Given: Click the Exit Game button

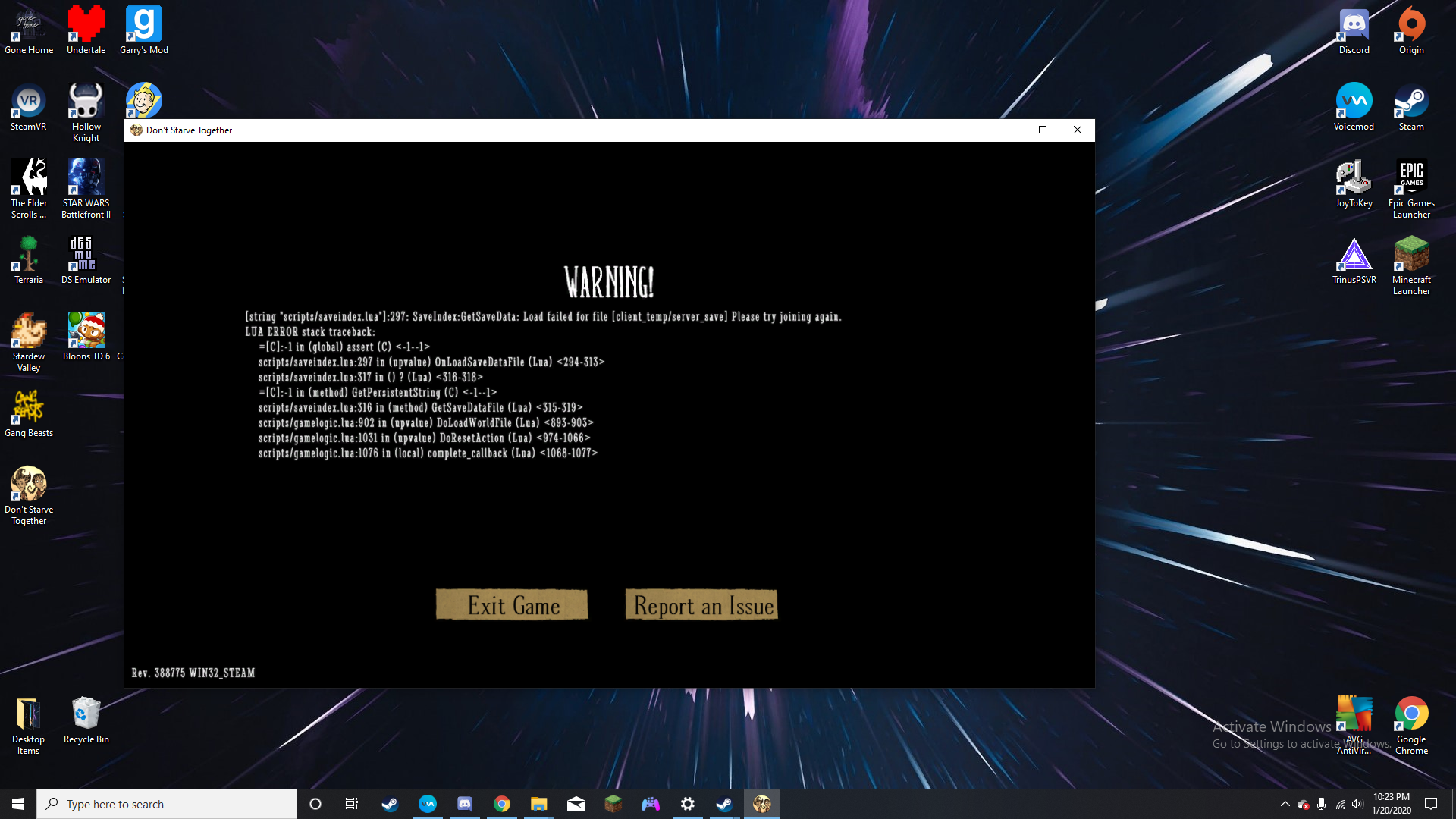Looking at the screenshot, I should (512, 605).
